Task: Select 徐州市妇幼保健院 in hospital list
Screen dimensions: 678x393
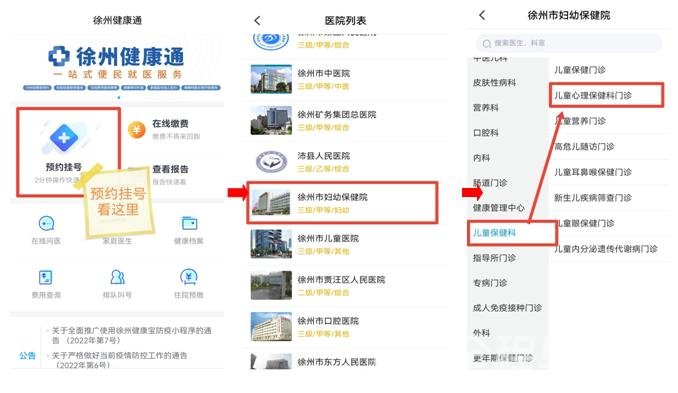Action: click(x=342, y=203)
